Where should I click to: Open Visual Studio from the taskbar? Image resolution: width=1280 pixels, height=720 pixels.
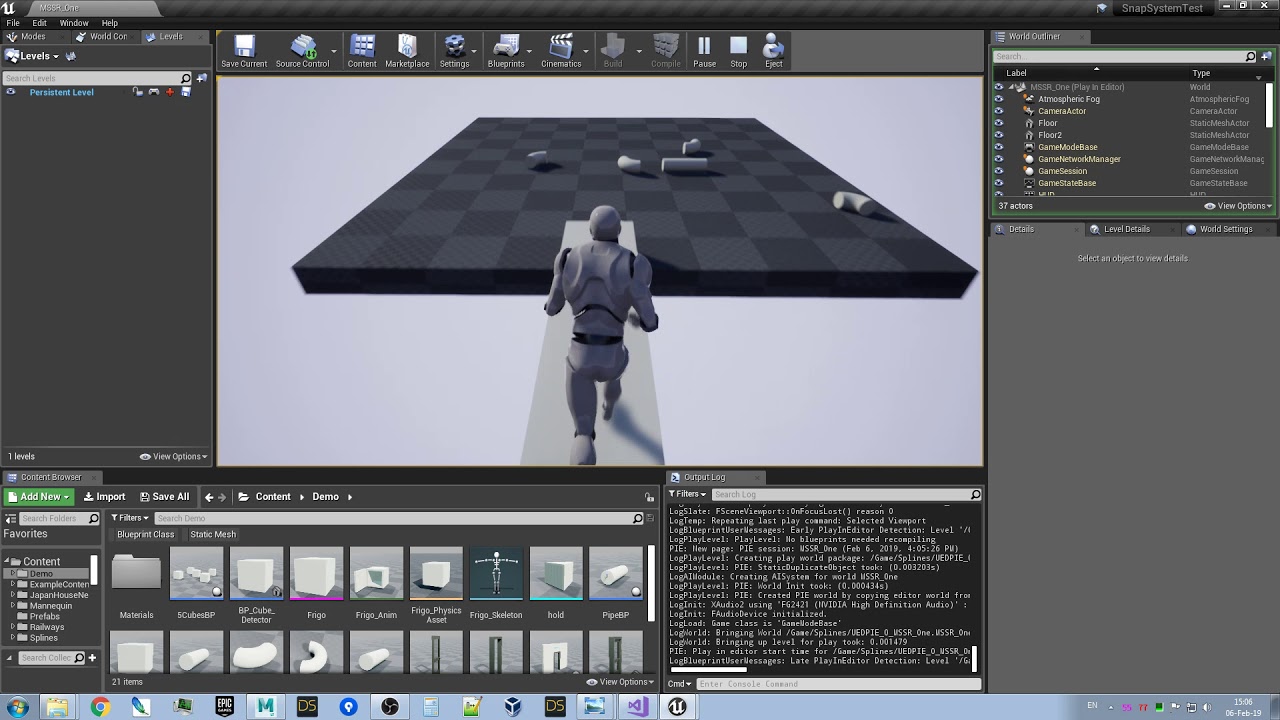pos(636,707)
